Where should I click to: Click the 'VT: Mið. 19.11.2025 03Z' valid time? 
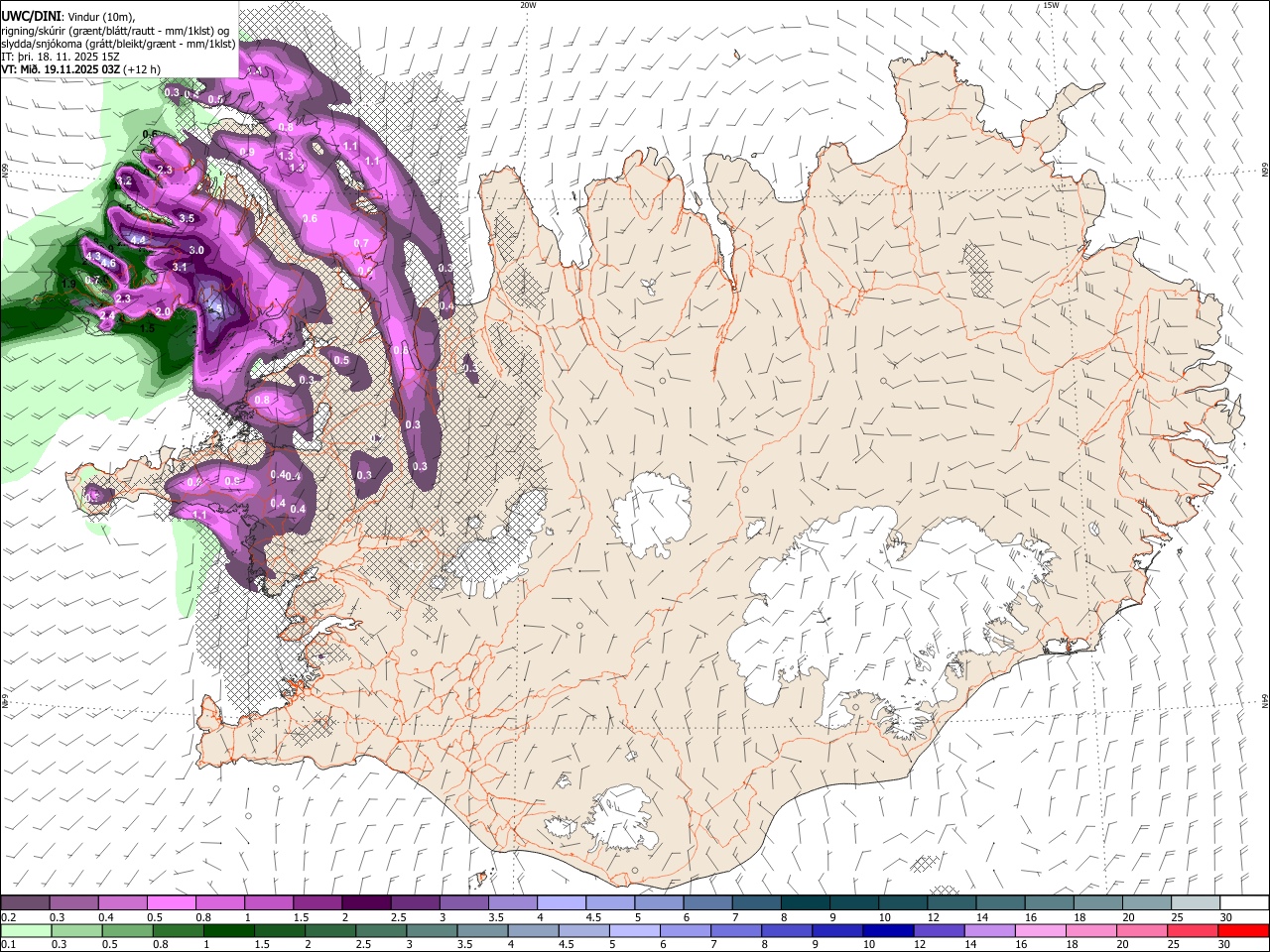coord(61,69)
